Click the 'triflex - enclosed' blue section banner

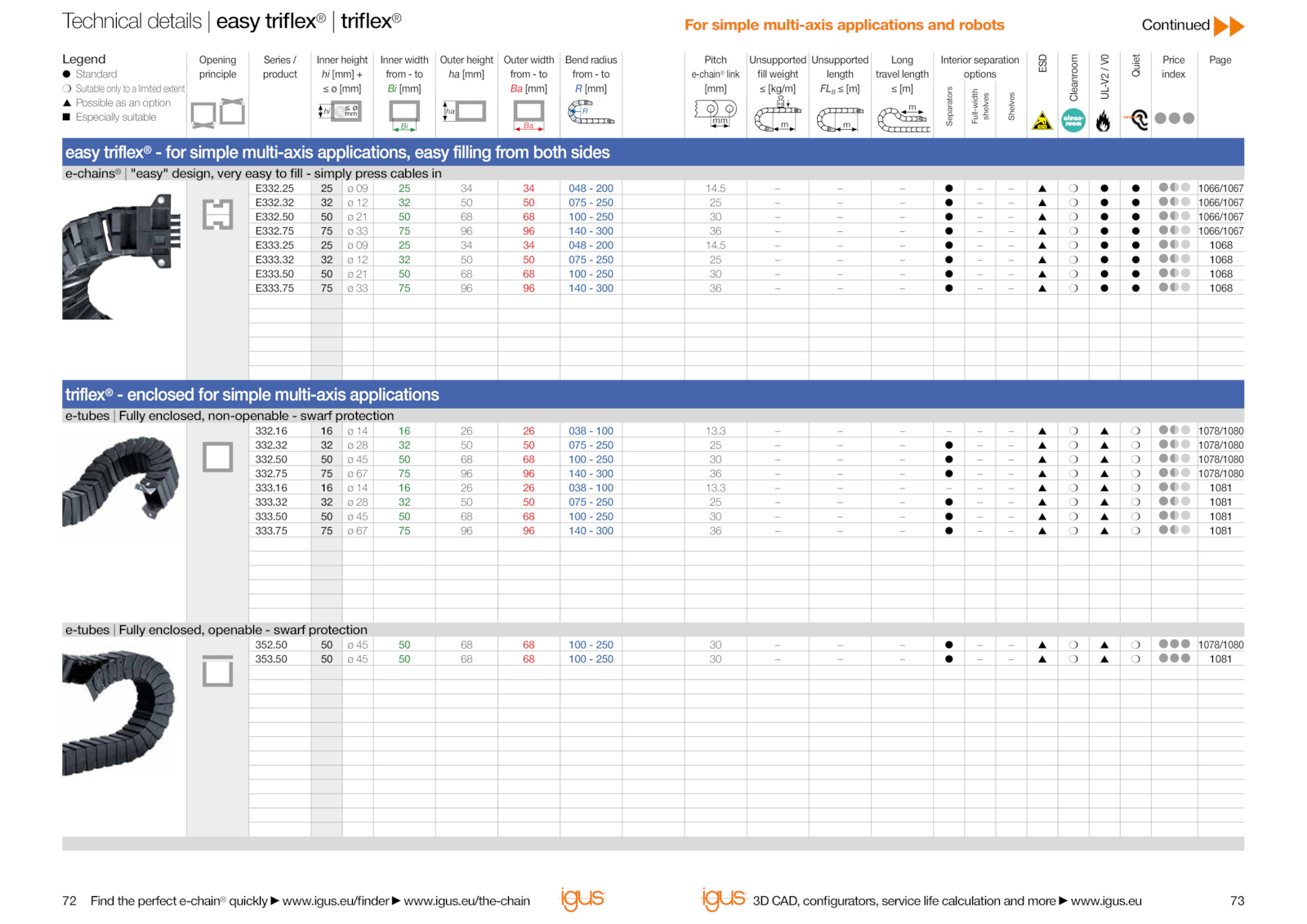(x=653, y=395)
